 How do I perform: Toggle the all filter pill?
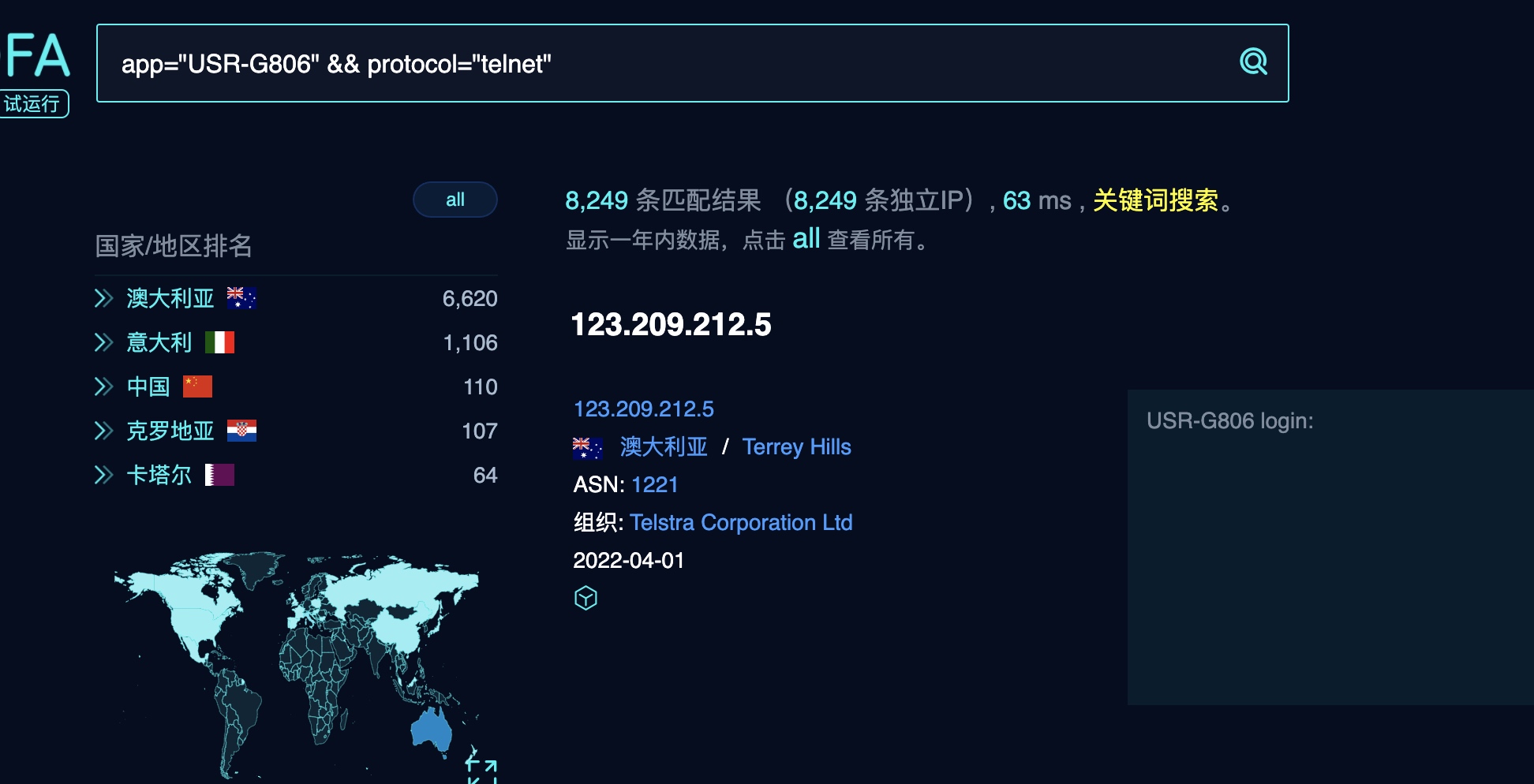click(455, 200)
